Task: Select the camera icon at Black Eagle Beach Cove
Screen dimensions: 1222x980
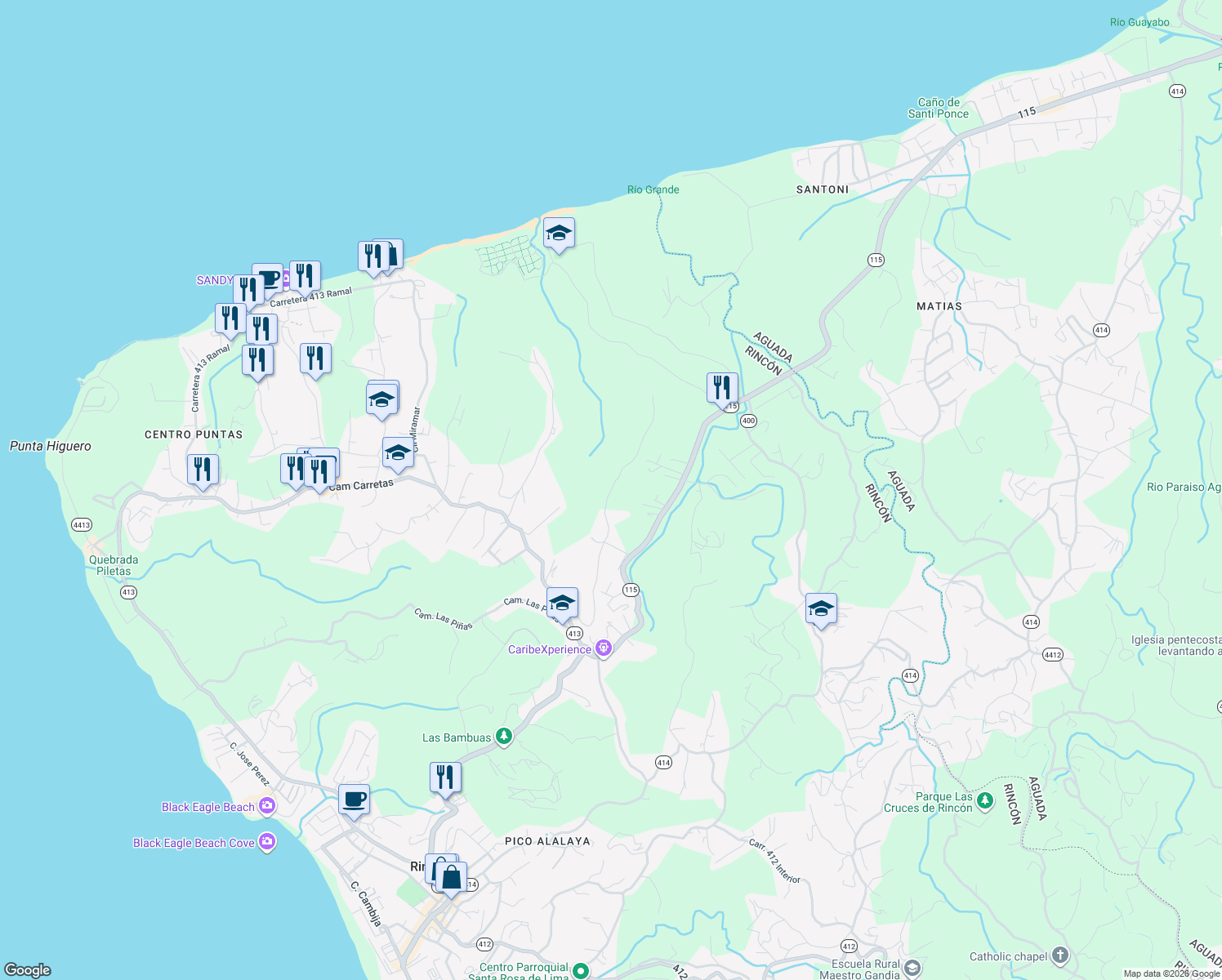Action: tap(266, 842)
